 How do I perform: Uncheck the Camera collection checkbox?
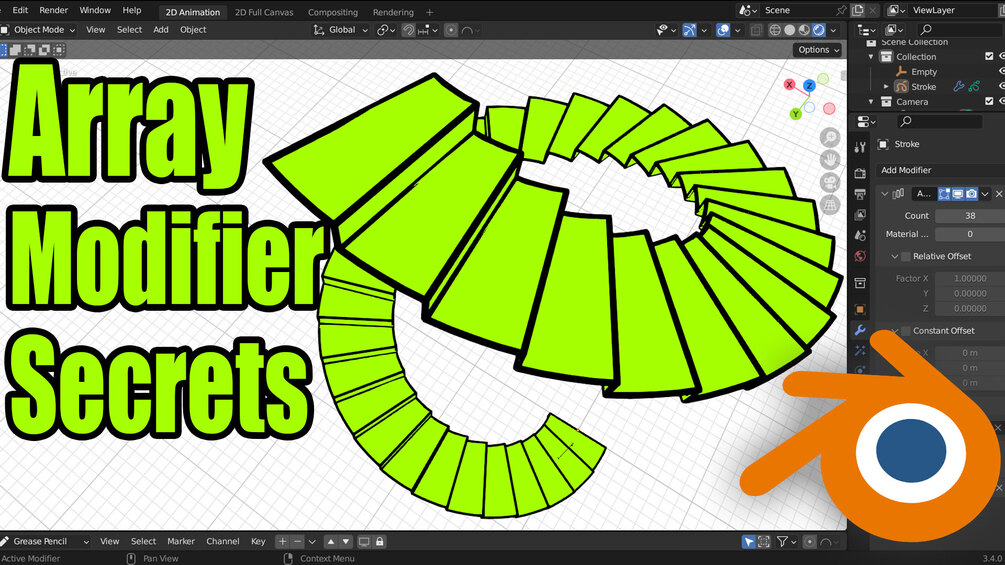(989, 101)
